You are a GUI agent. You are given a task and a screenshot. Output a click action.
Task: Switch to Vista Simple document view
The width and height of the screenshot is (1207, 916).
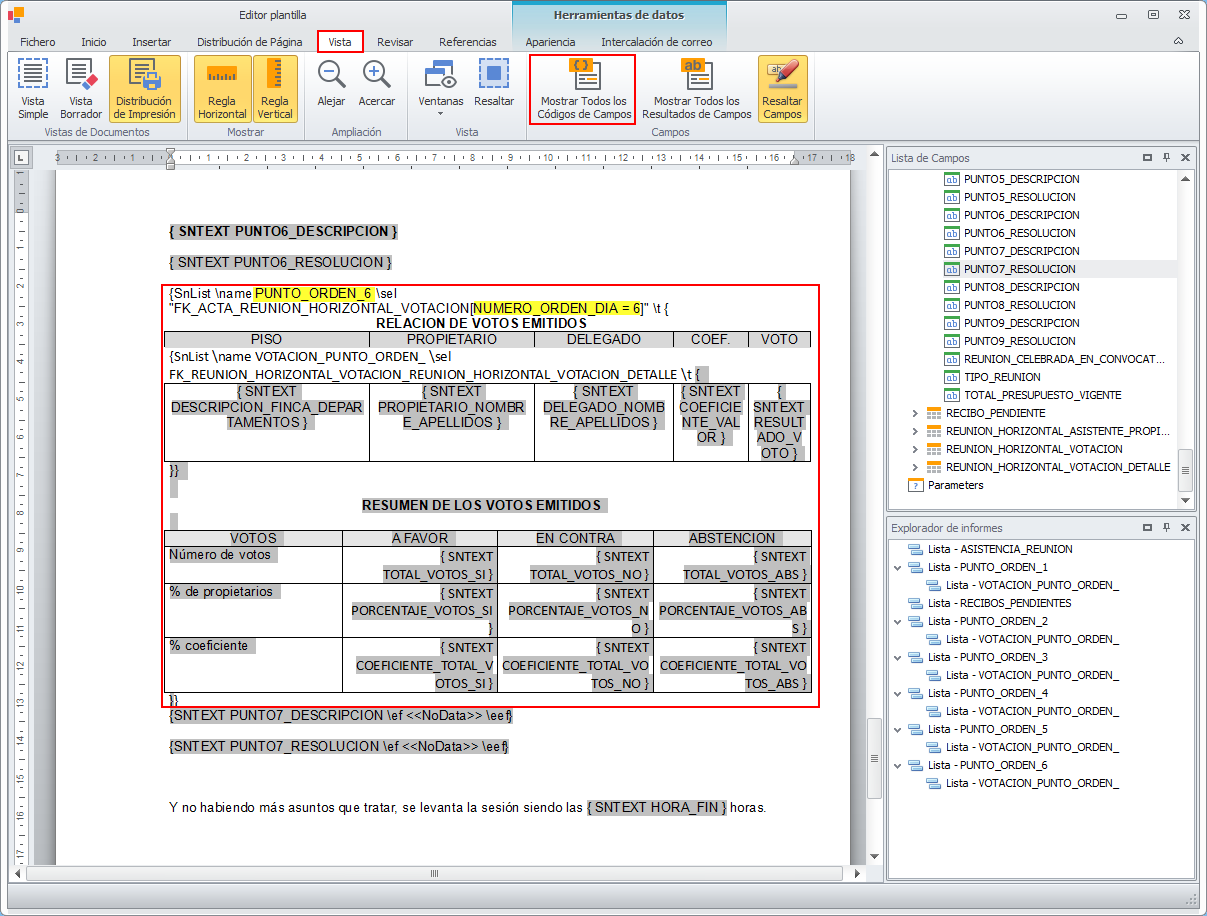(x=33, y=89)
